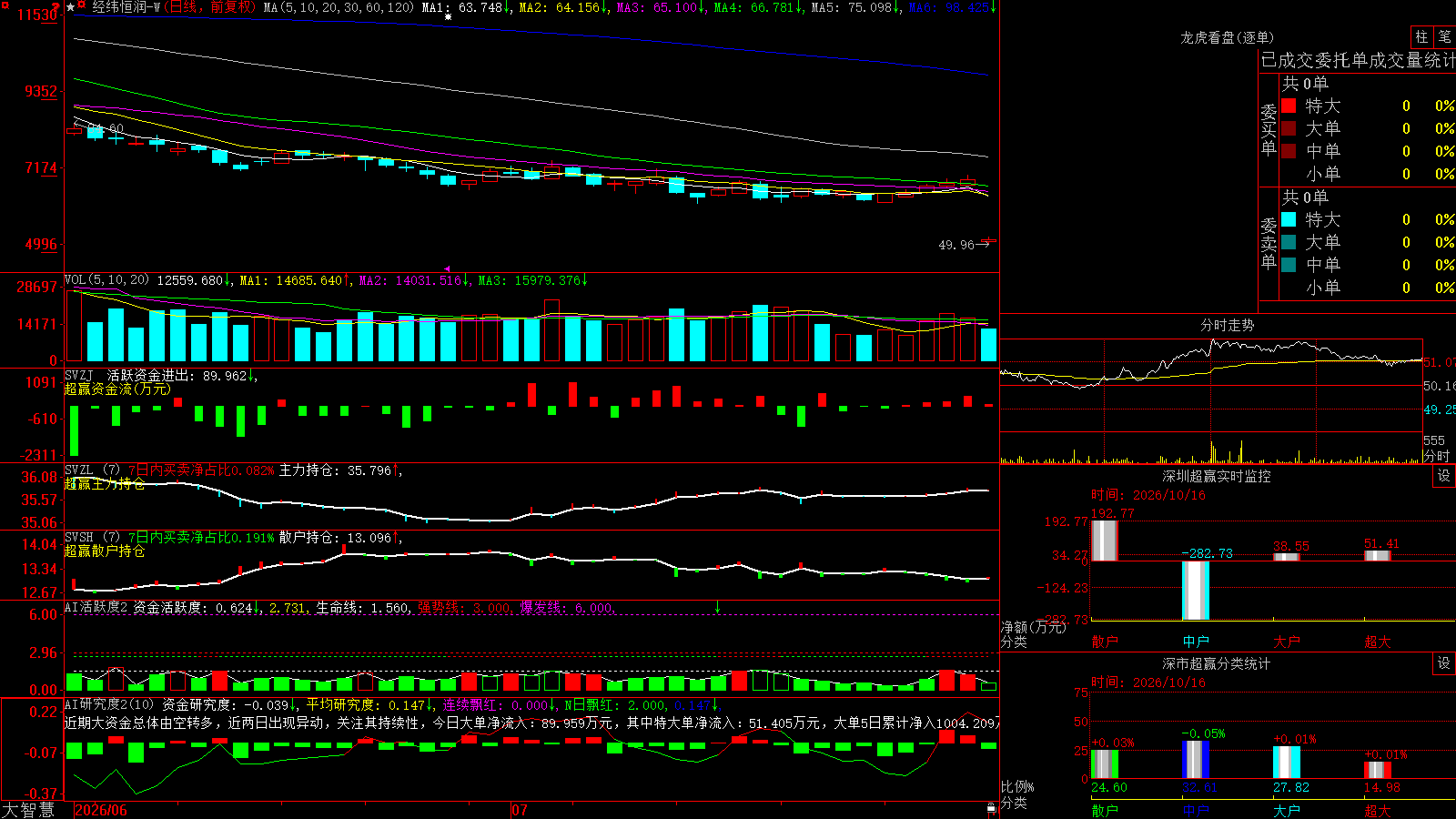The height and width of the screenshot is (819, 1456).
Task: Click the 分时走势 panel title
Action: pyautogui.click(x=1228, y=325)
